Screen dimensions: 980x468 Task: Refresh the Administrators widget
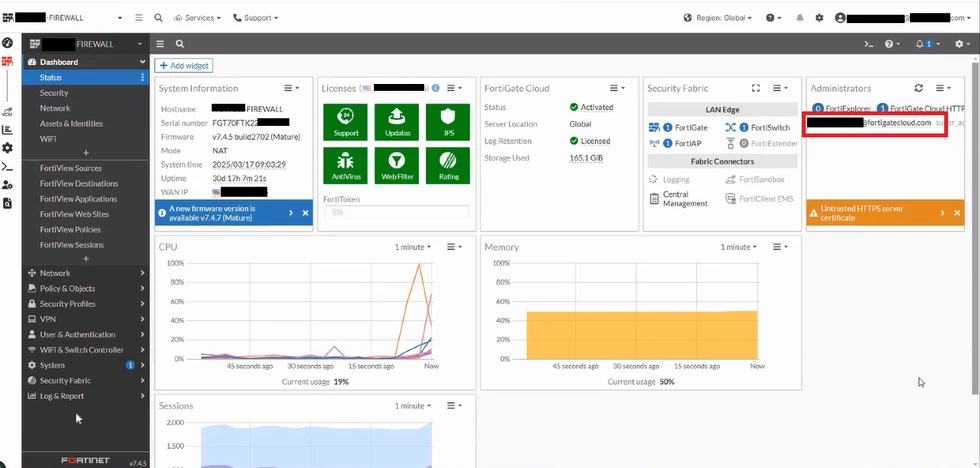coord(918,88)
